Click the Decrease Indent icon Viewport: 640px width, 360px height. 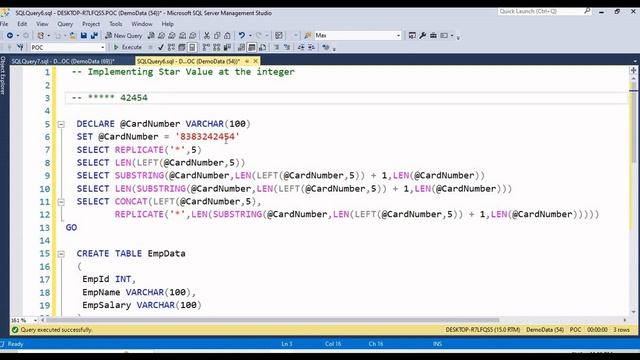301,47
